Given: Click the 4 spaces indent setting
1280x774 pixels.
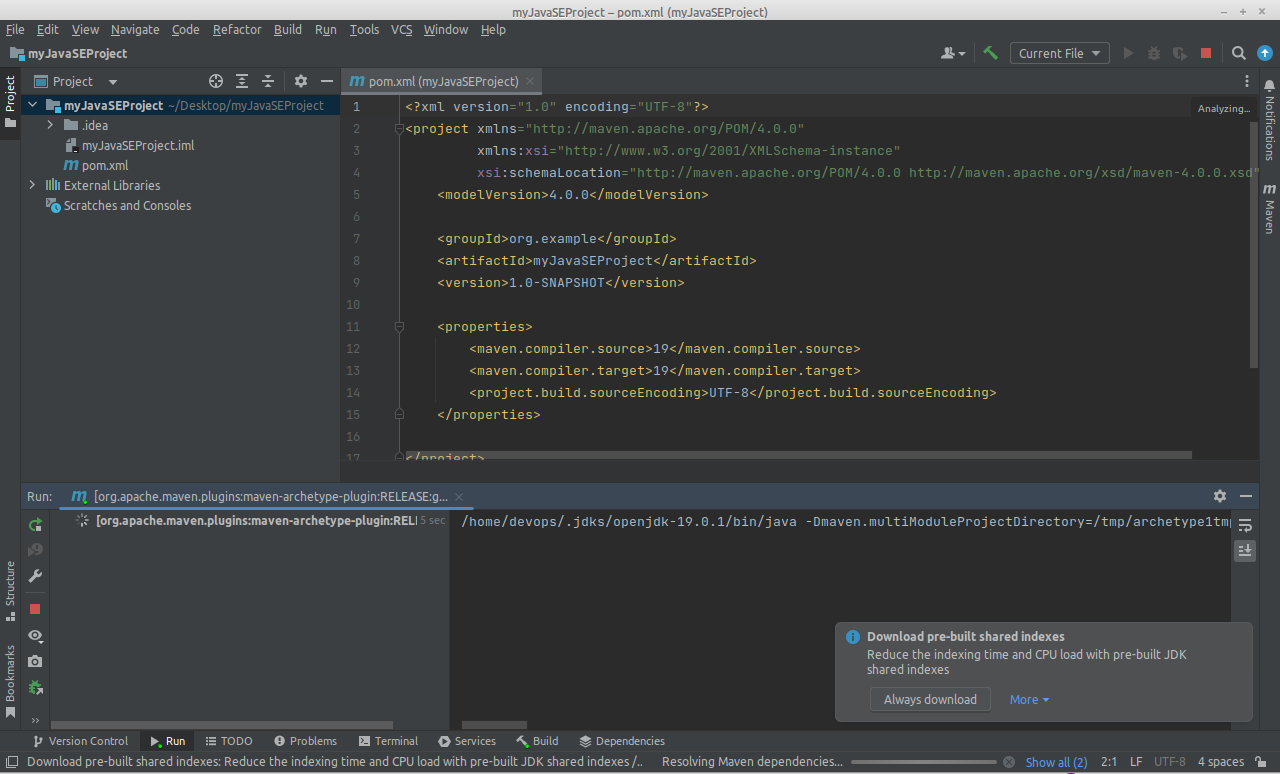Looking at the screenshot, I should point(1221,762).
